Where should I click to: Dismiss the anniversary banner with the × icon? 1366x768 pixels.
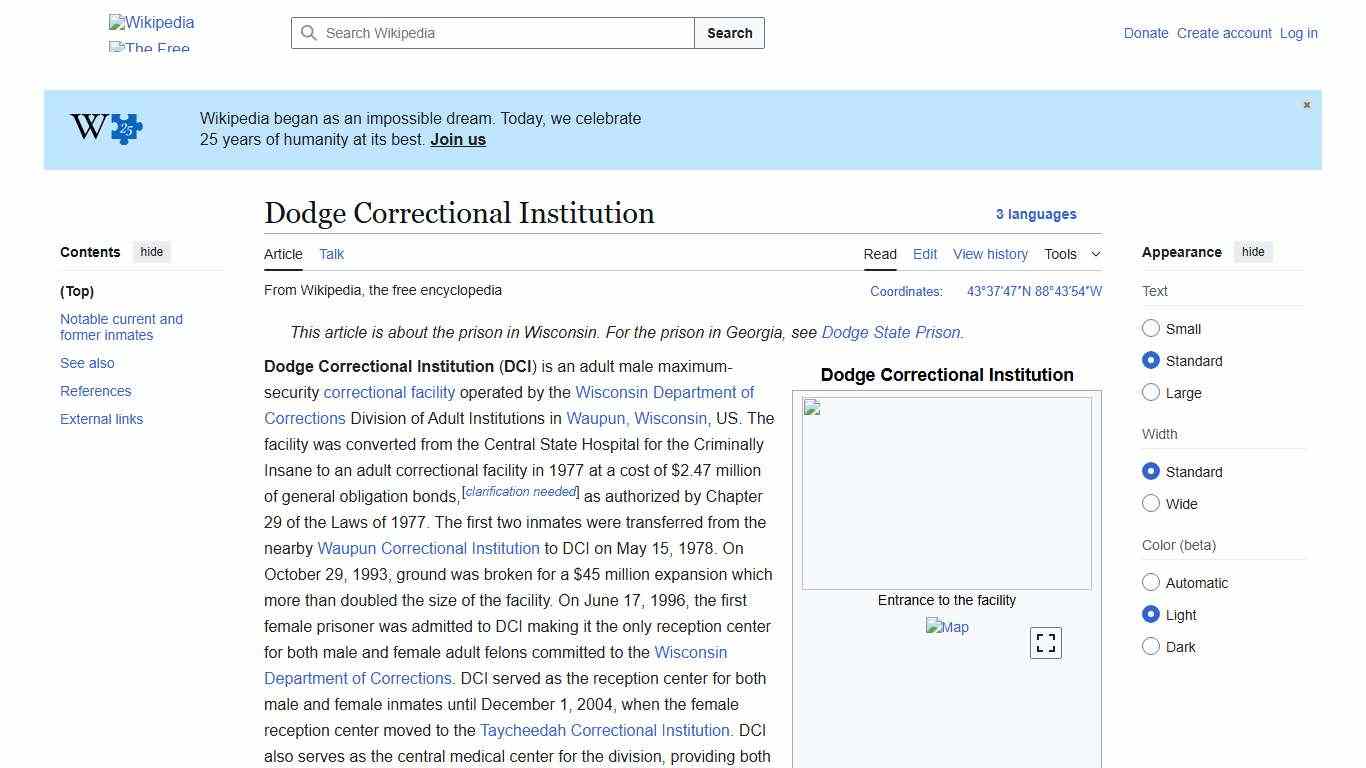[x=1306, y=105]
